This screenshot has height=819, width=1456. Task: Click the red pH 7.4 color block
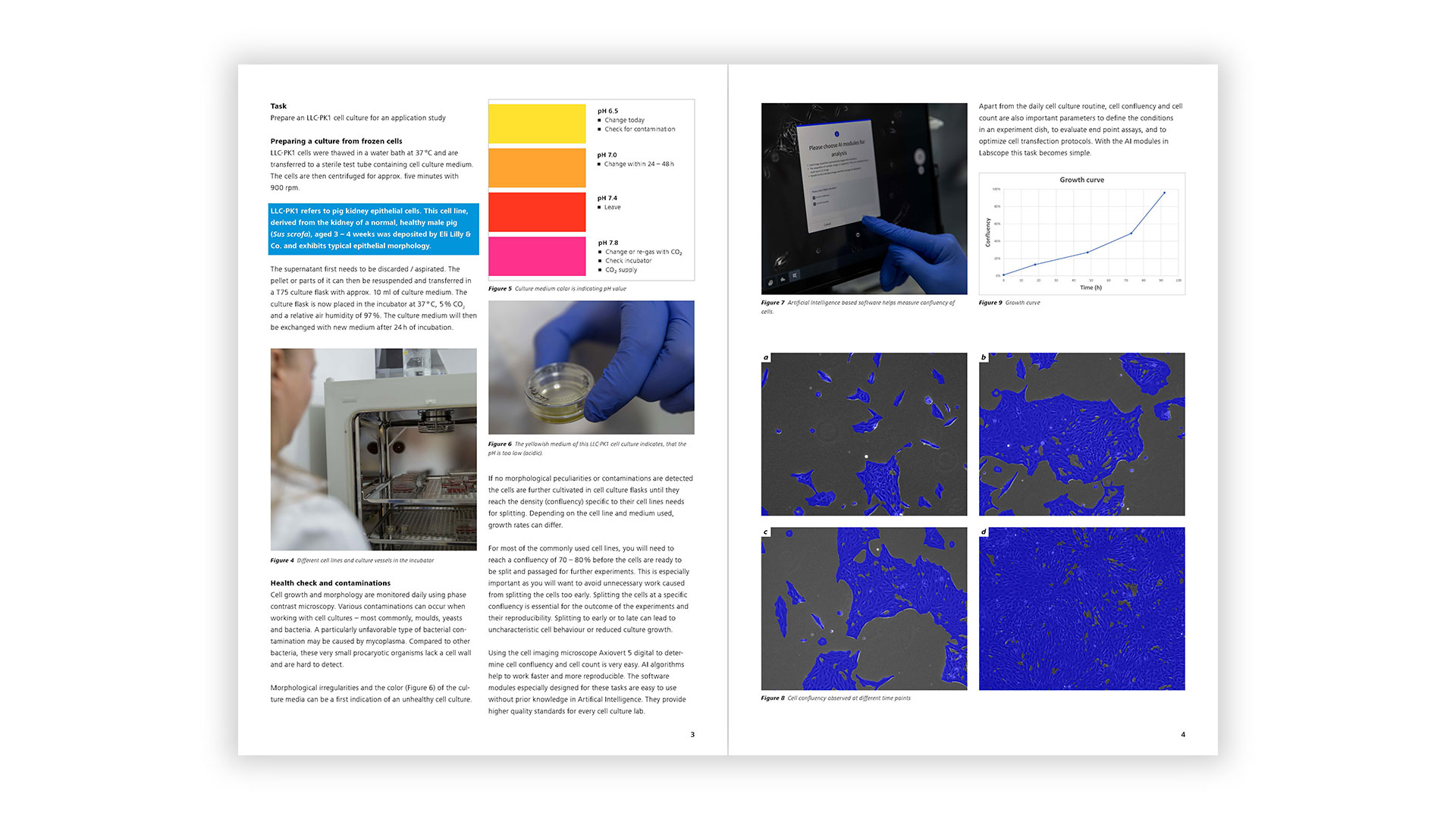(x=537, y=212)
